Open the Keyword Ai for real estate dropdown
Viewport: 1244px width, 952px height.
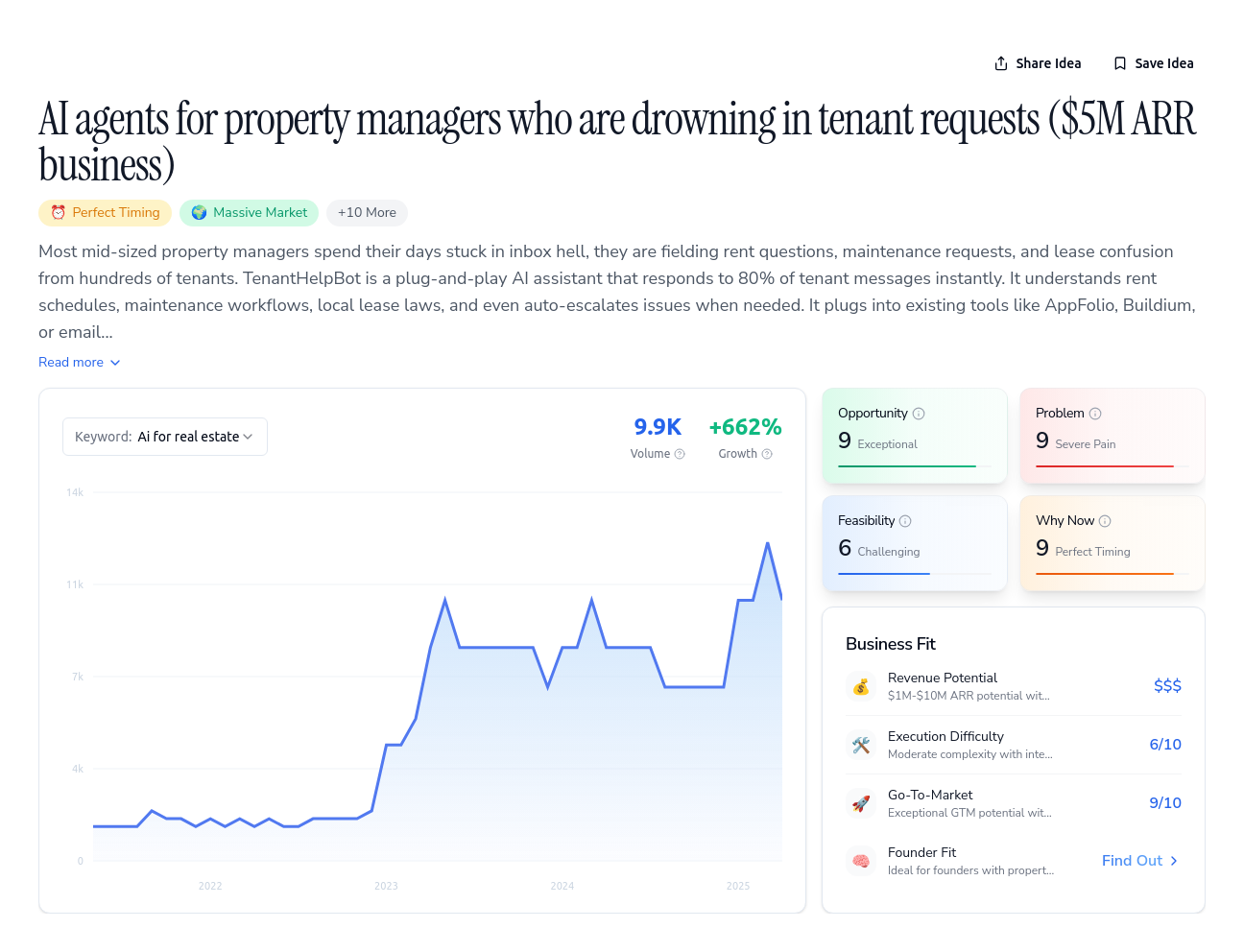click(165, 437)
